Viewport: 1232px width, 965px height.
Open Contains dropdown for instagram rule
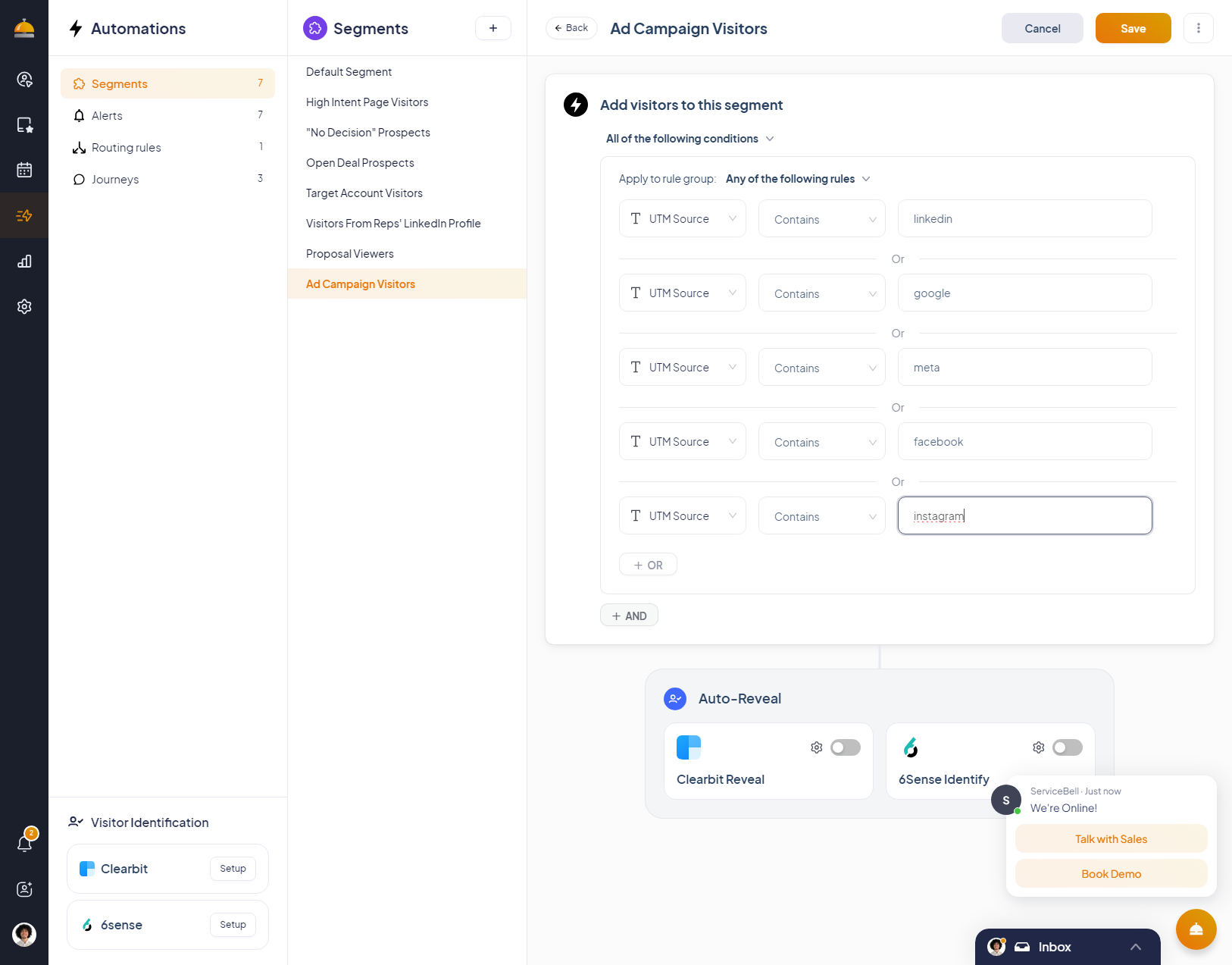tap(822, 515)
